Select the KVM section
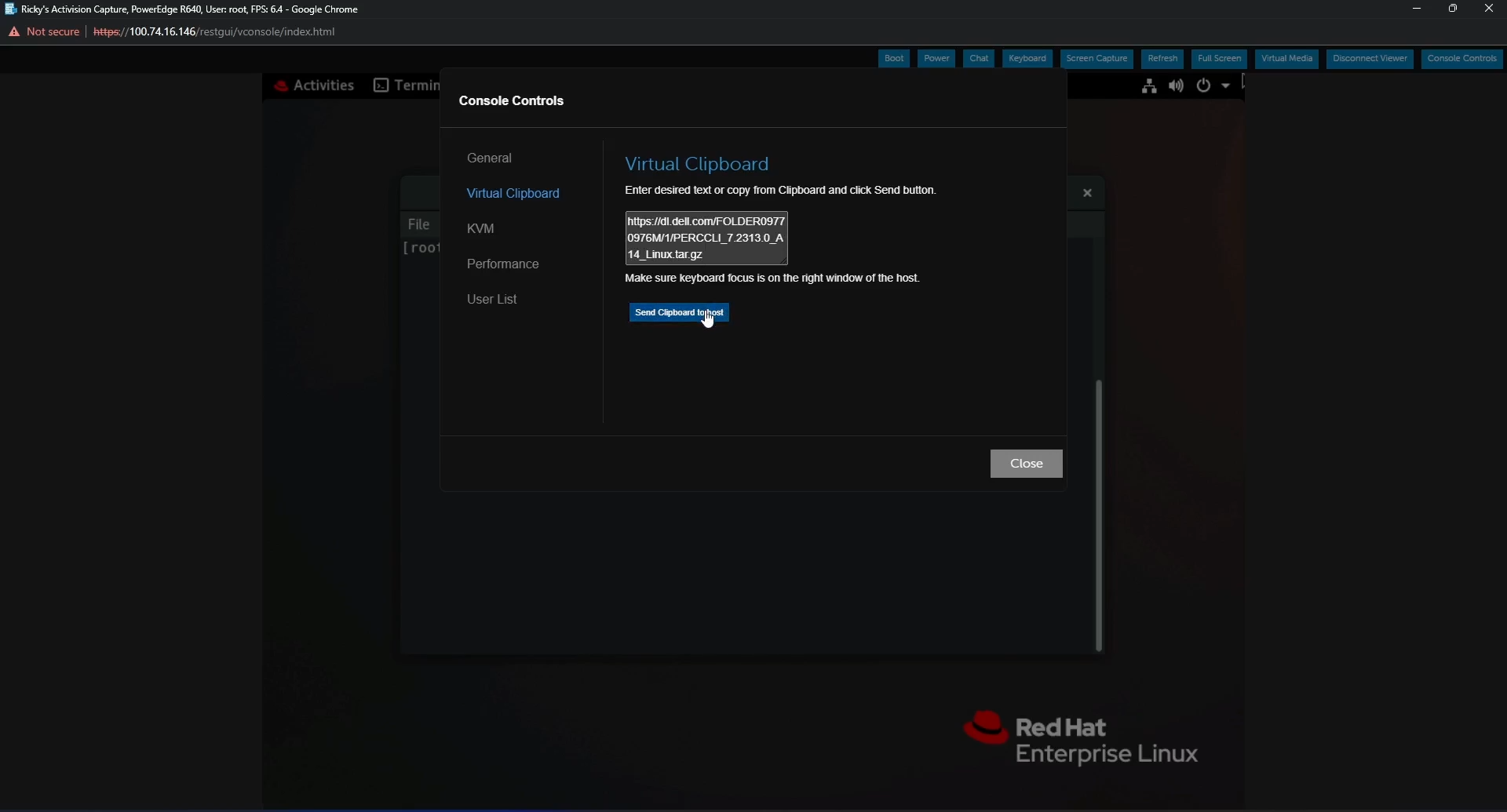Viewport: 1507px width, 812px height. coord(481,228)
